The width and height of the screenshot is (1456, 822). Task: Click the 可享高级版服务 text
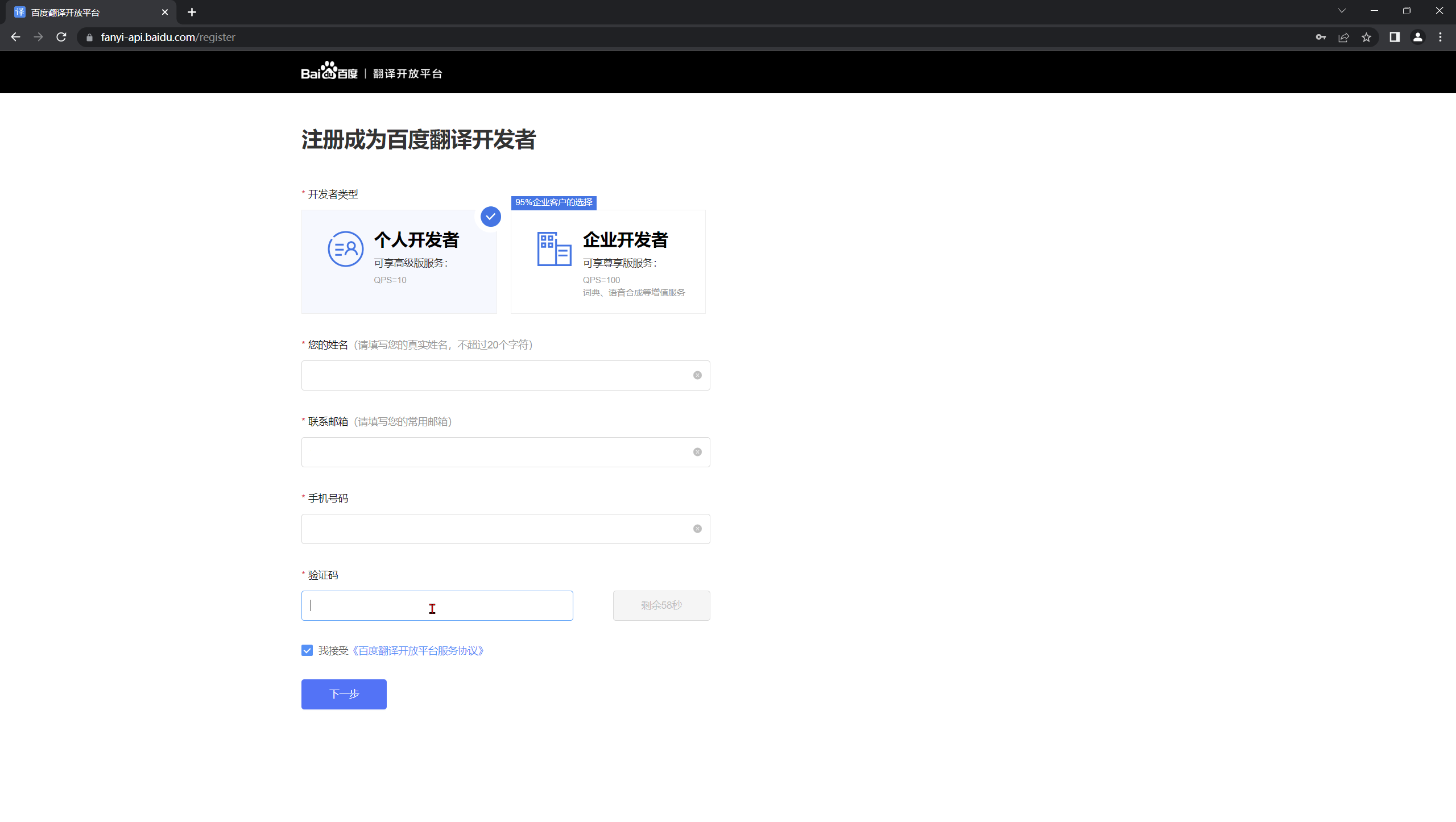tap(411, 263)
